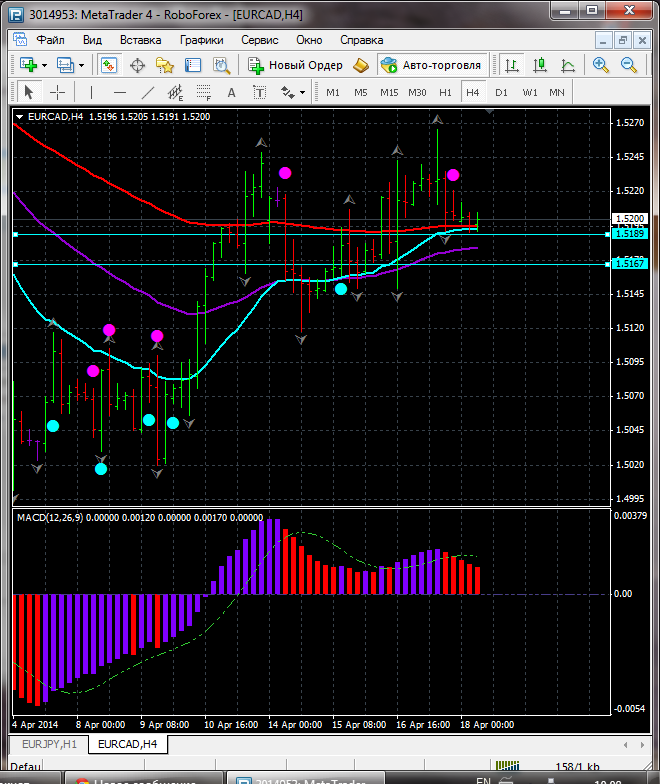Select the vertical line drawing tool

pos(91,92)
